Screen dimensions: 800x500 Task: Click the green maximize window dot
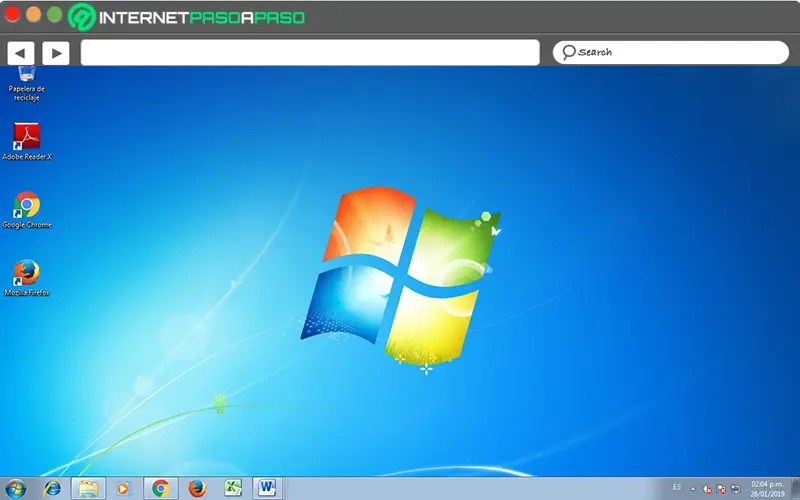pyautogui.click(x=55, y=14)
